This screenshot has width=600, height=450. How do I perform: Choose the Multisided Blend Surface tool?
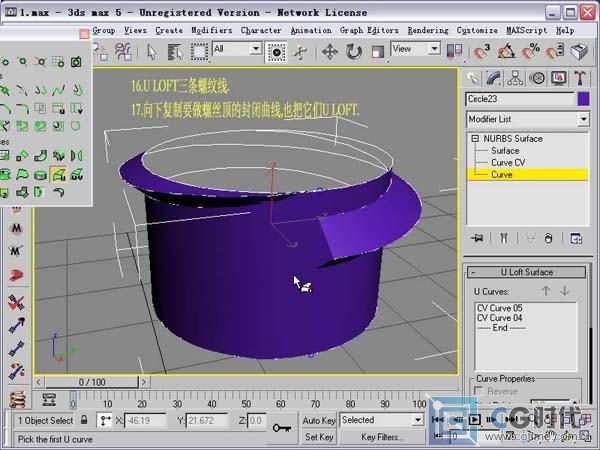(x=22, y=192)
